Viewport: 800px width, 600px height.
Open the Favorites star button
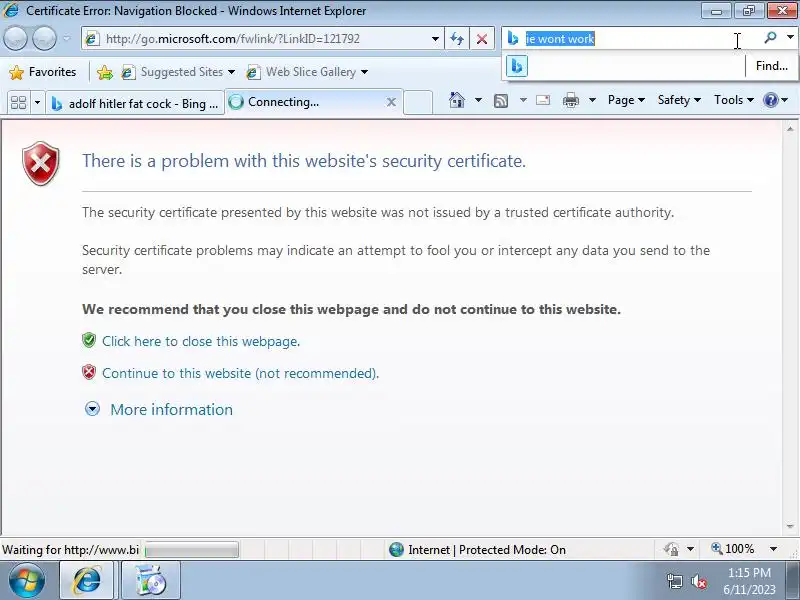[43, 72]
